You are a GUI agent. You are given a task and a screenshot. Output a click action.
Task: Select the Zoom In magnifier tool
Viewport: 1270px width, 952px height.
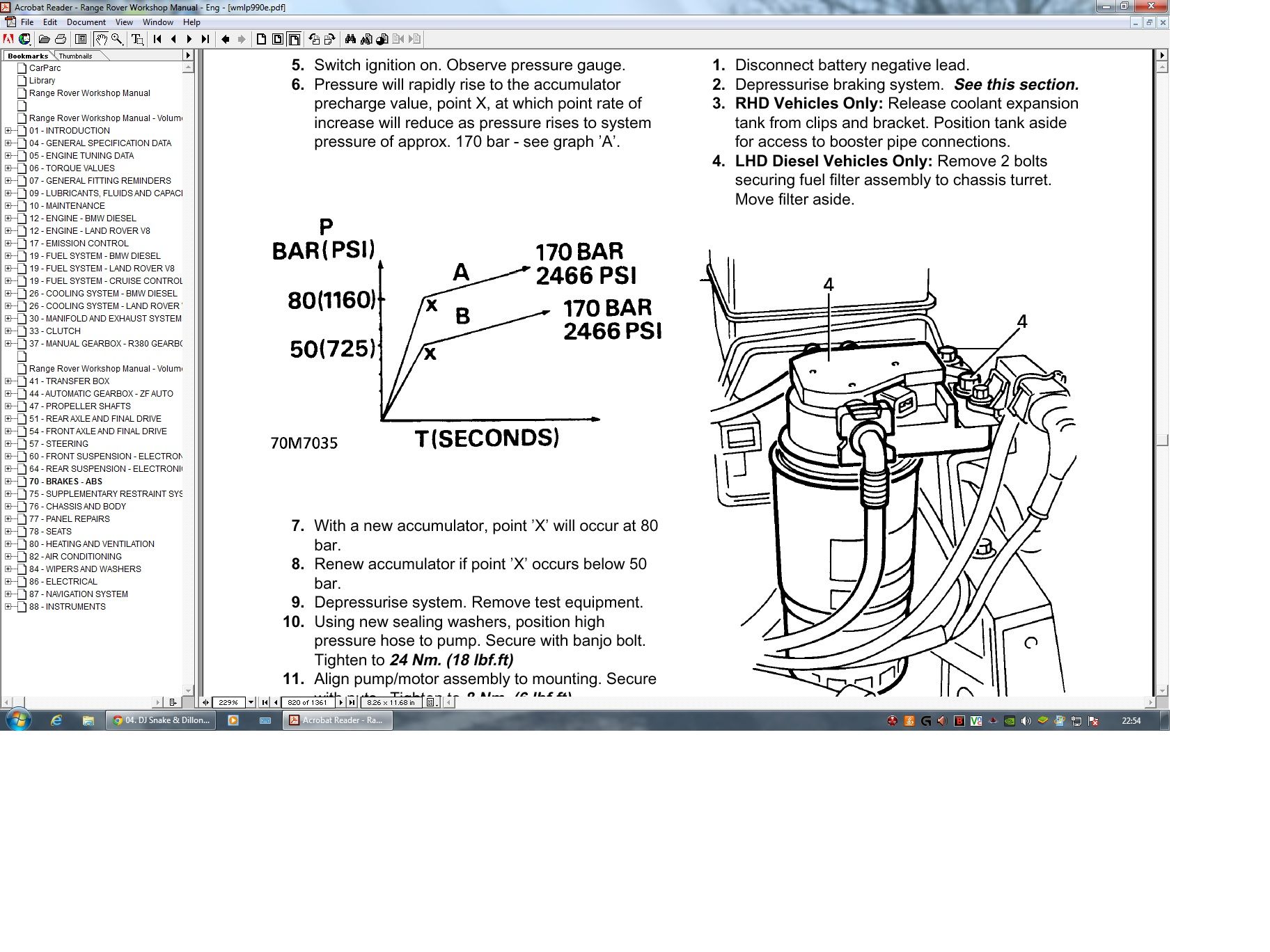coord(118,40)
